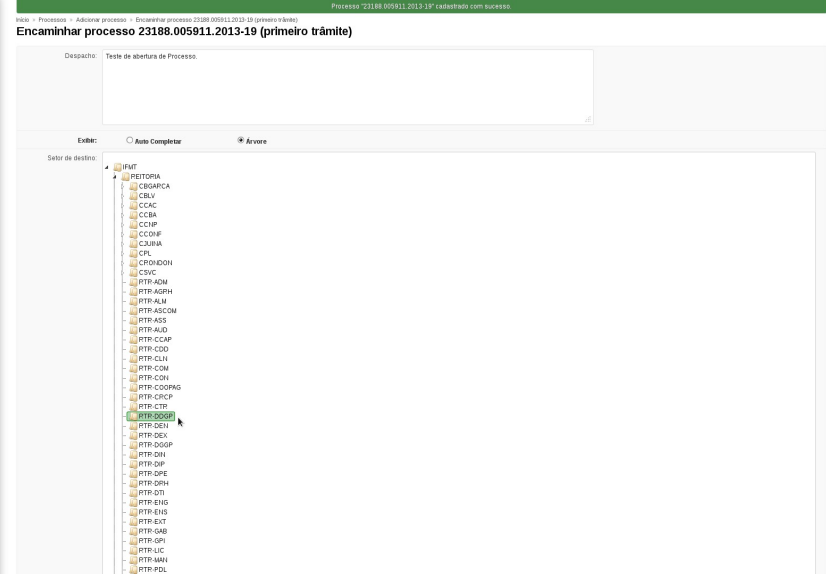Screen dimensions: 826x576
Task: Expand the CSVC tree node
Action: (x=123, y=272)
